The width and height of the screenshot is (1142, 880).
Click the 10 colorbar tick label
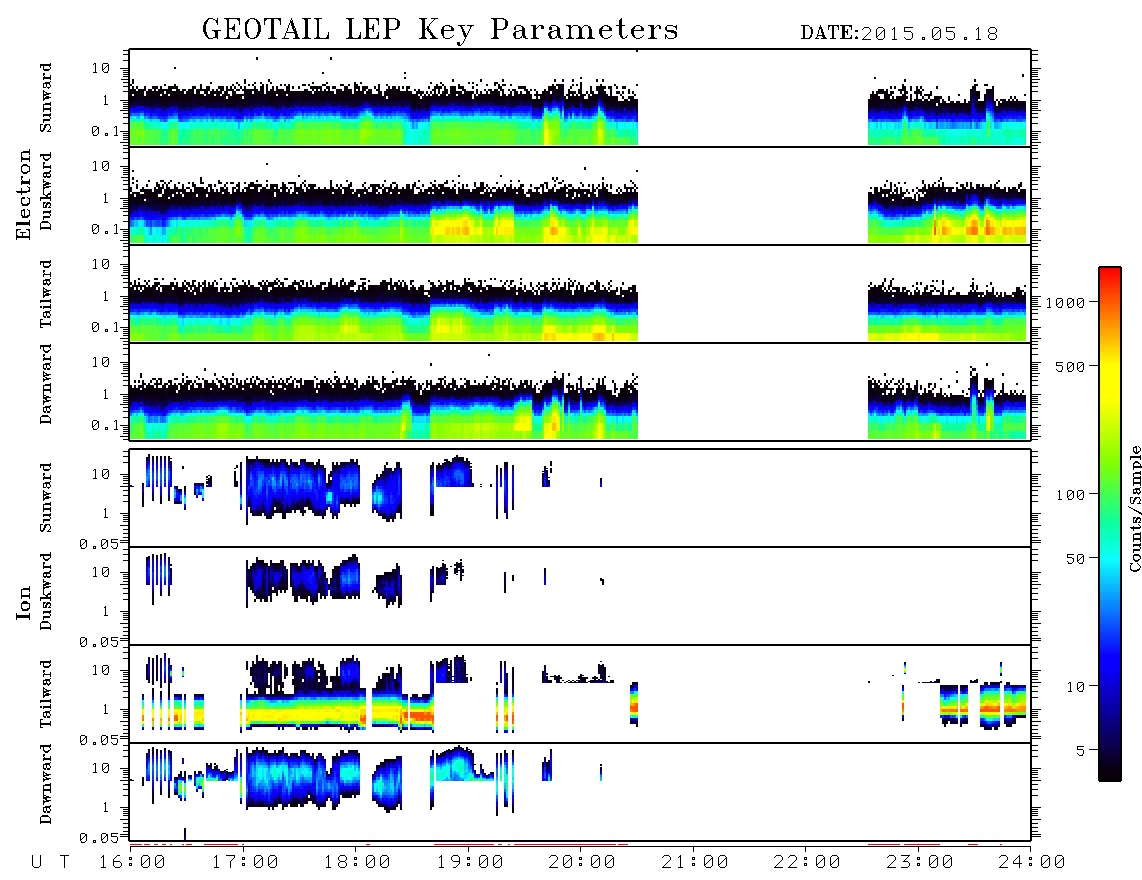(1075, 687)
